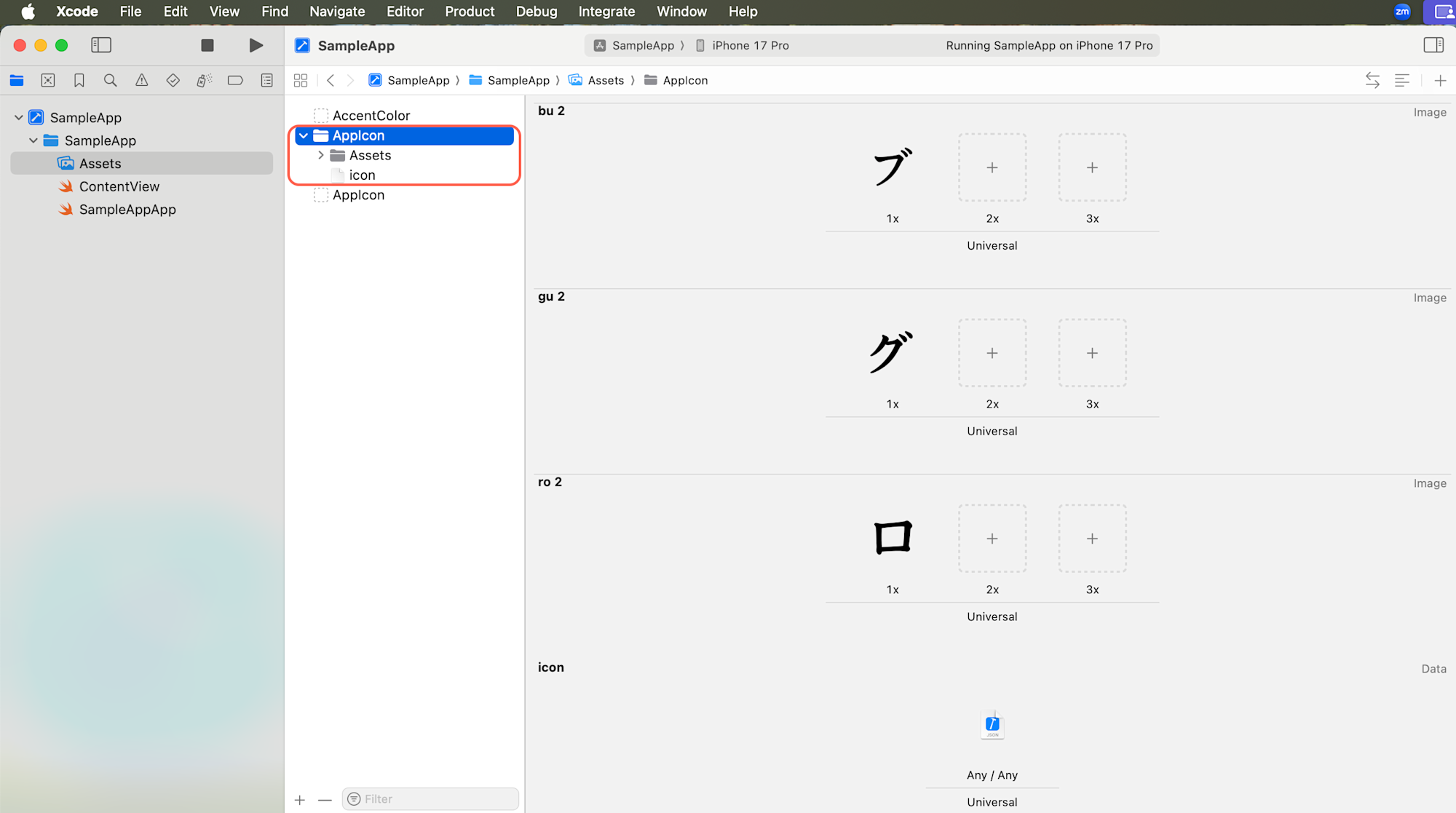Click the zm menu bar status icon
This screenshot has width=1456, height=813.
click(1401, 11)
